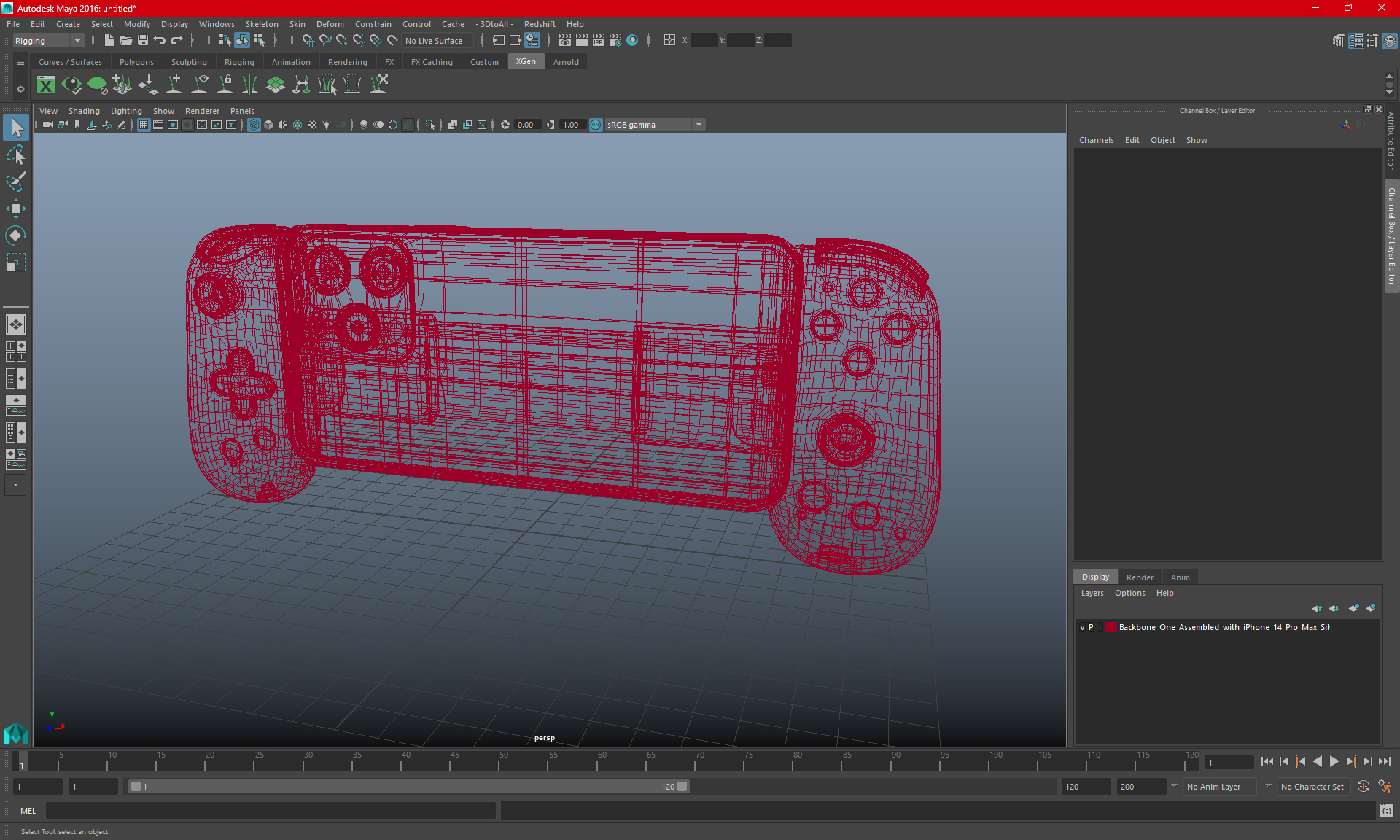
Task: Select the arrow Select tool
Action: [16, 128]
